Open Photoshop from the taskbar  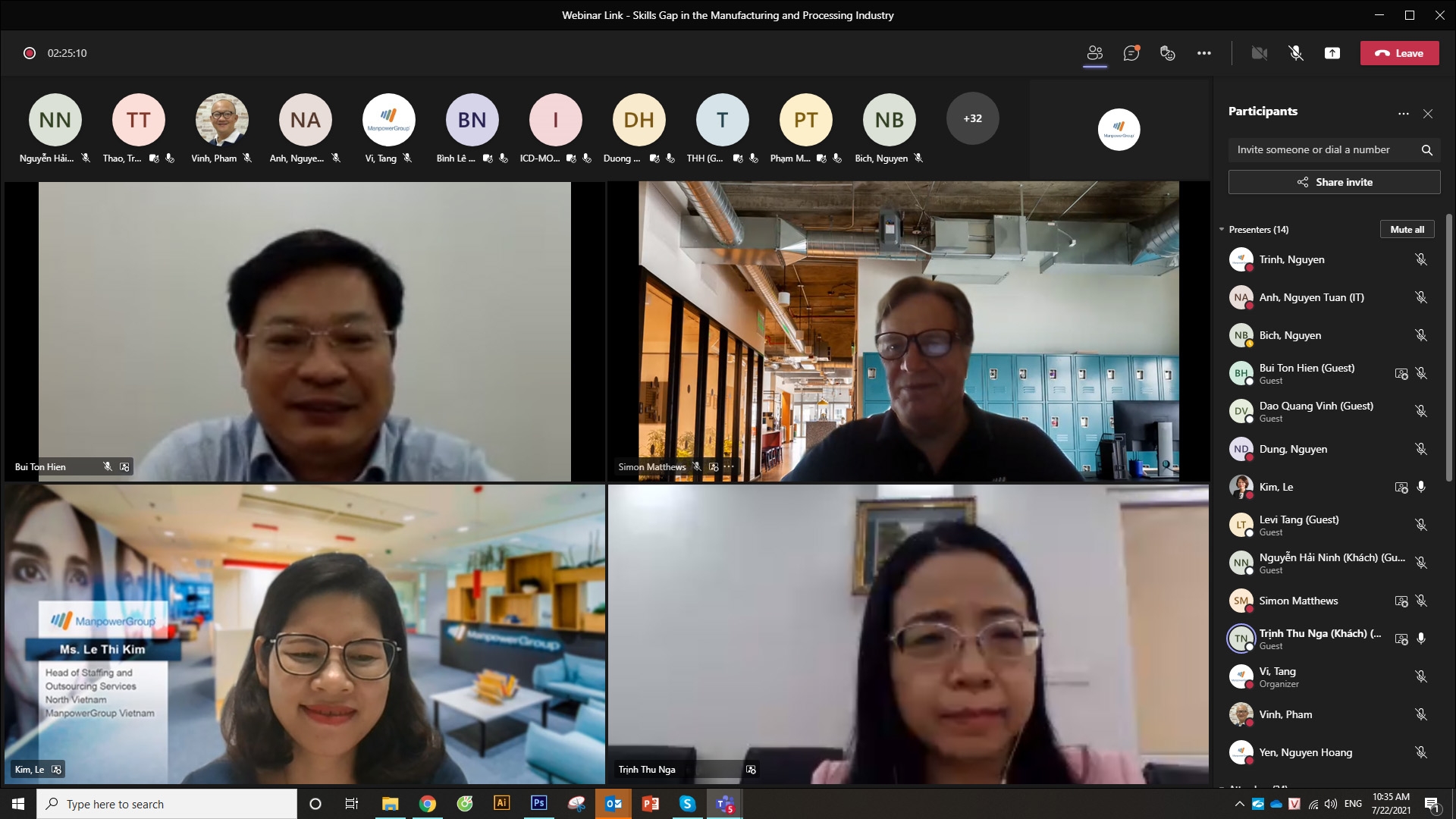(x=538, y=803)
